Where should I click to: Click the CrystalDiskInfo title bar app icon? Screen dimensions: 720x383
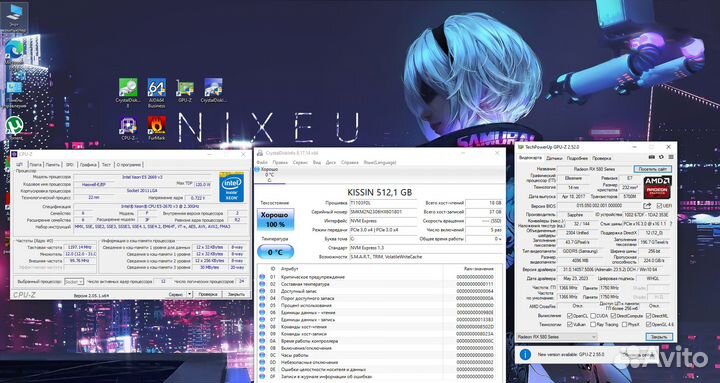(260, 152)
